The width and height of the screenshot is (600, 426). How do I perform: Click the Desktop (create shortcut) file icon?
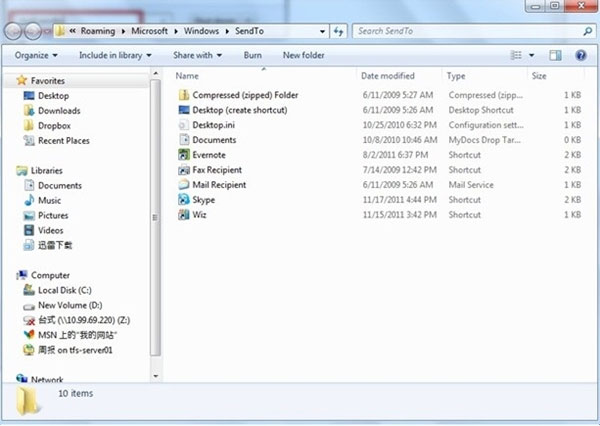click(x=184, y=110)
